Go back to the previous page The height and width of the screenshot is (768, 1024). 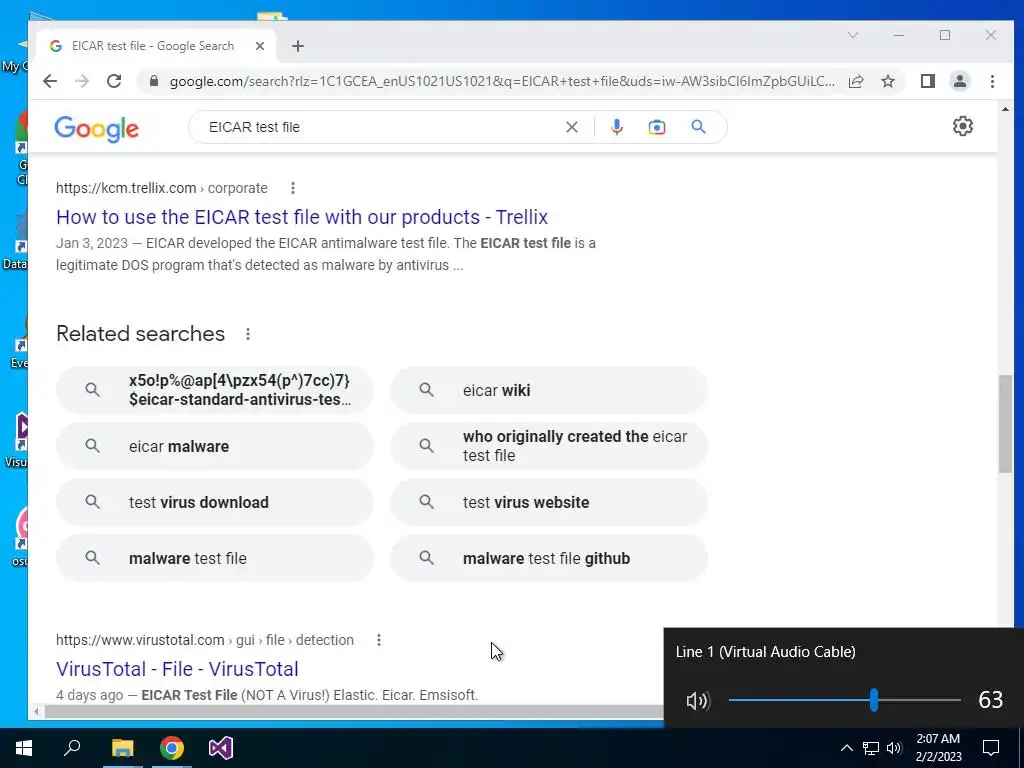point(50,81)
